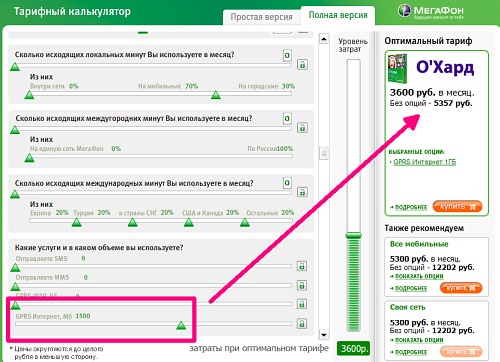Click GPRS Интернет slider handle at 1500
The height and width of the screenshot is (362, 500).
(181, 325)
